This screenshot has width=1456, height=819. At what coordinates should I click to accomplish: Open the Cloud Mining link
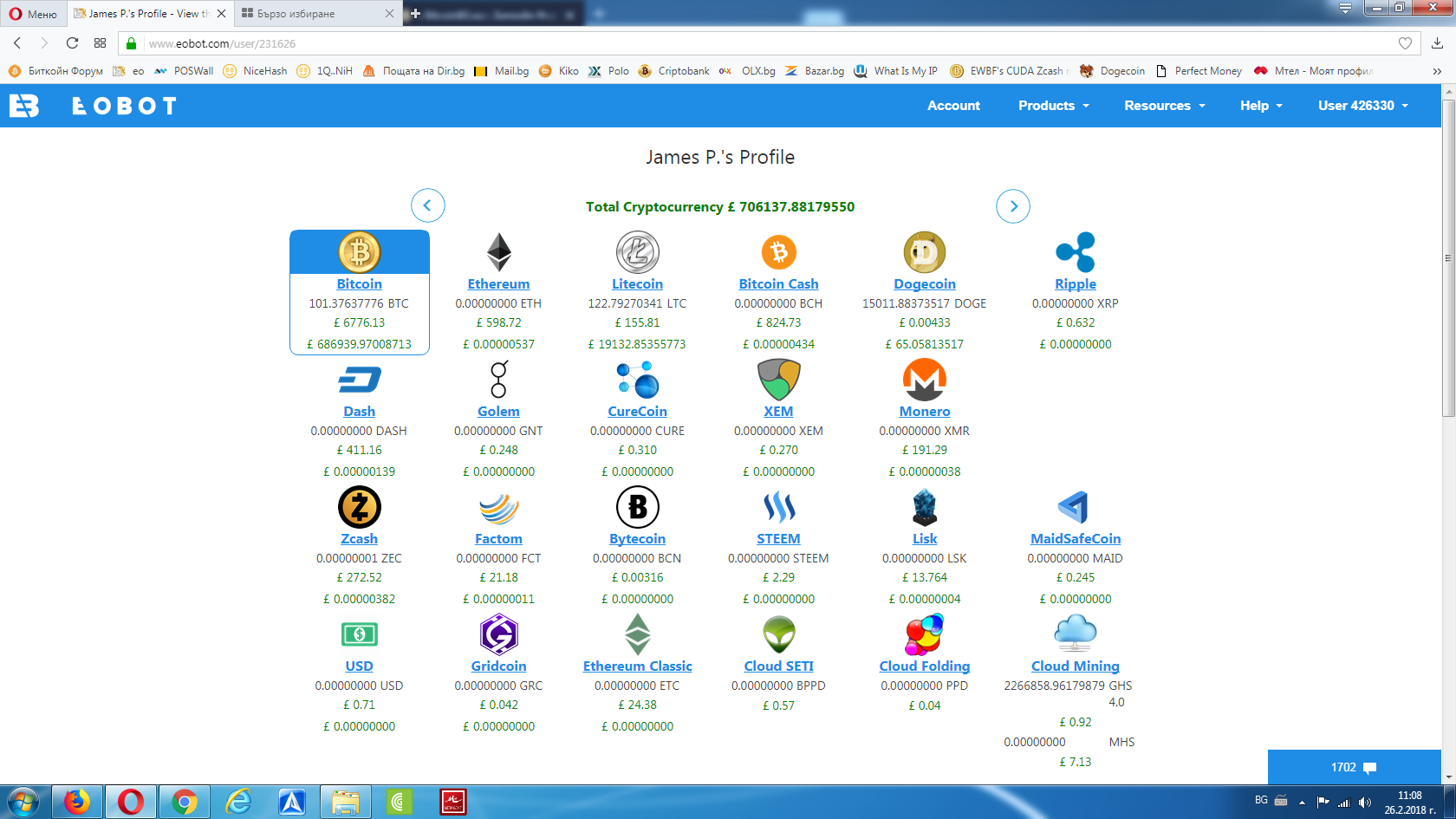[x=1075, y=666]
